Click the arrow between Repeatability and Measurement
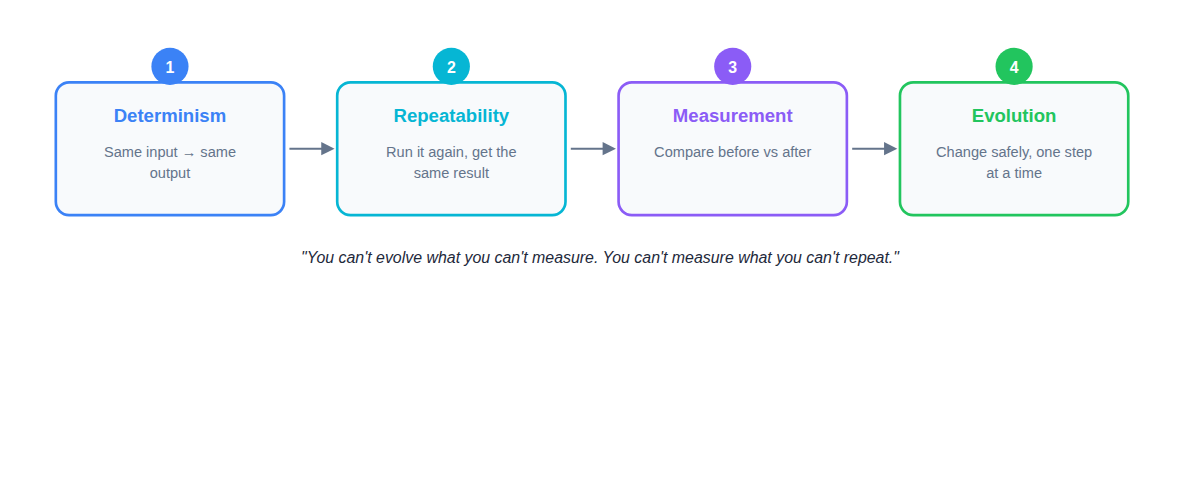This screenshot has height=500, width=1200. coord(592,149)
